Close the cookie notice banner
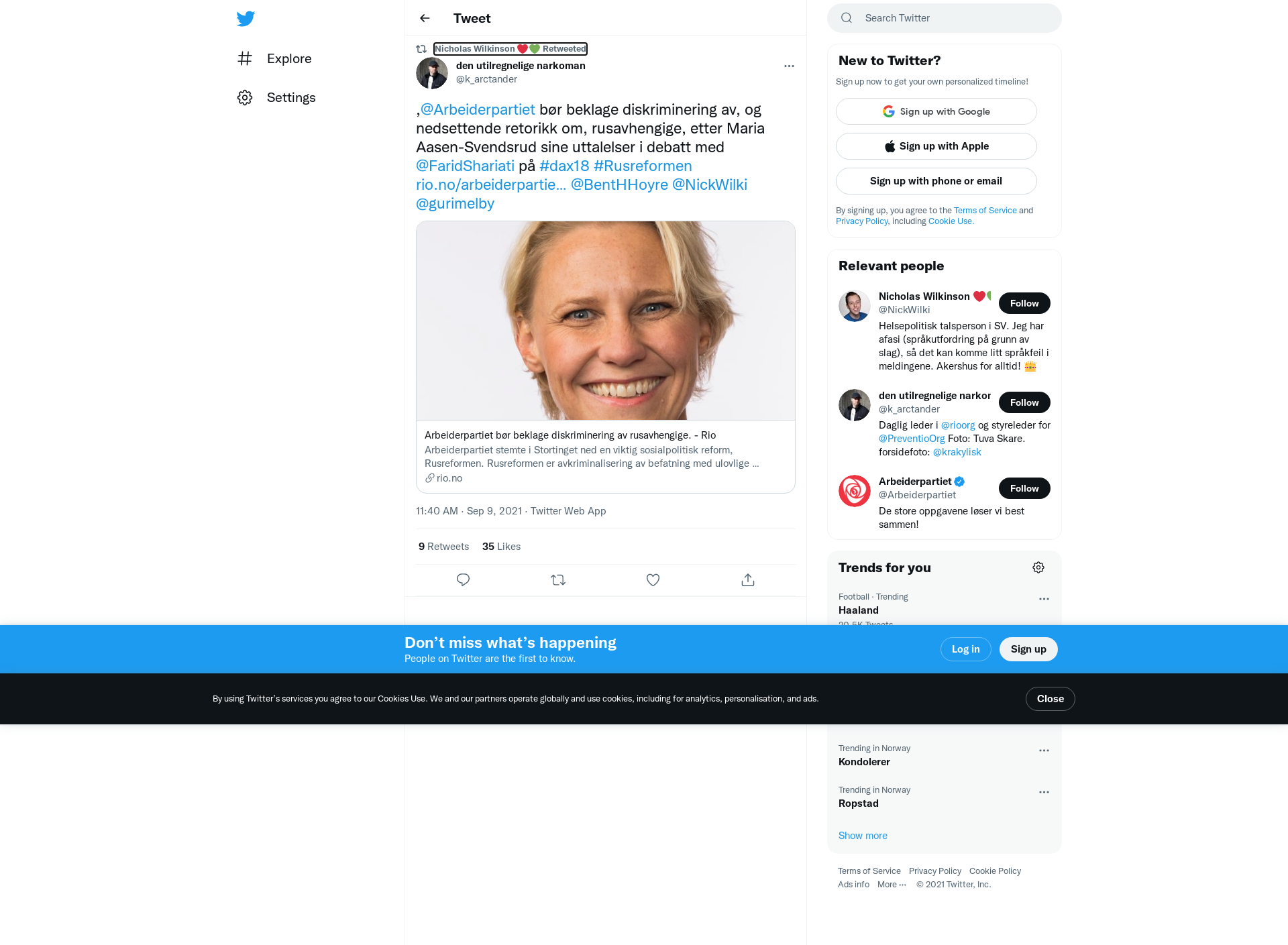1288x945 pixels. click(1050, 699)
